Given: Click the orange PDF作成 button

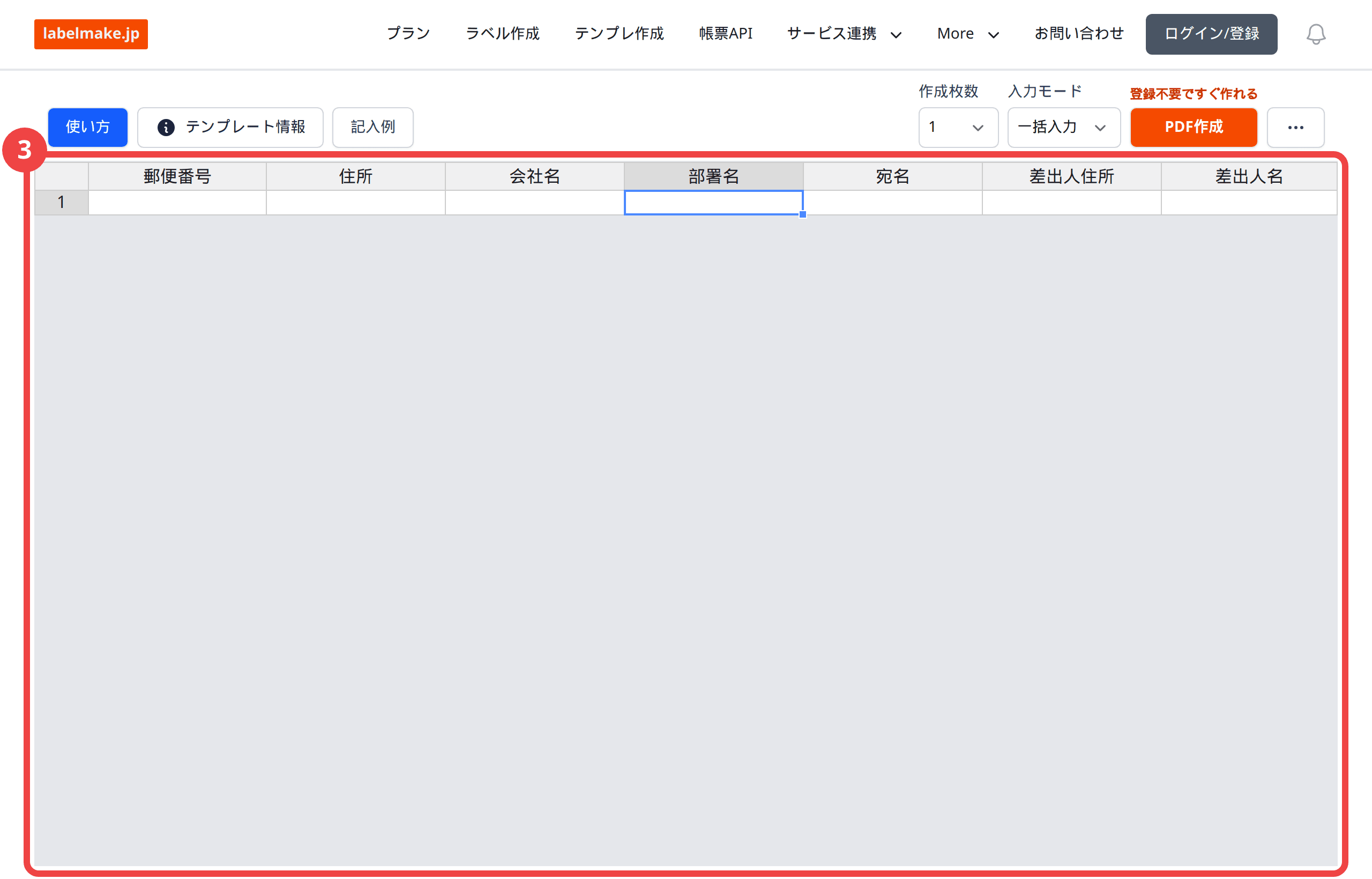Looking at the screenshot, I should [1194, 127].
